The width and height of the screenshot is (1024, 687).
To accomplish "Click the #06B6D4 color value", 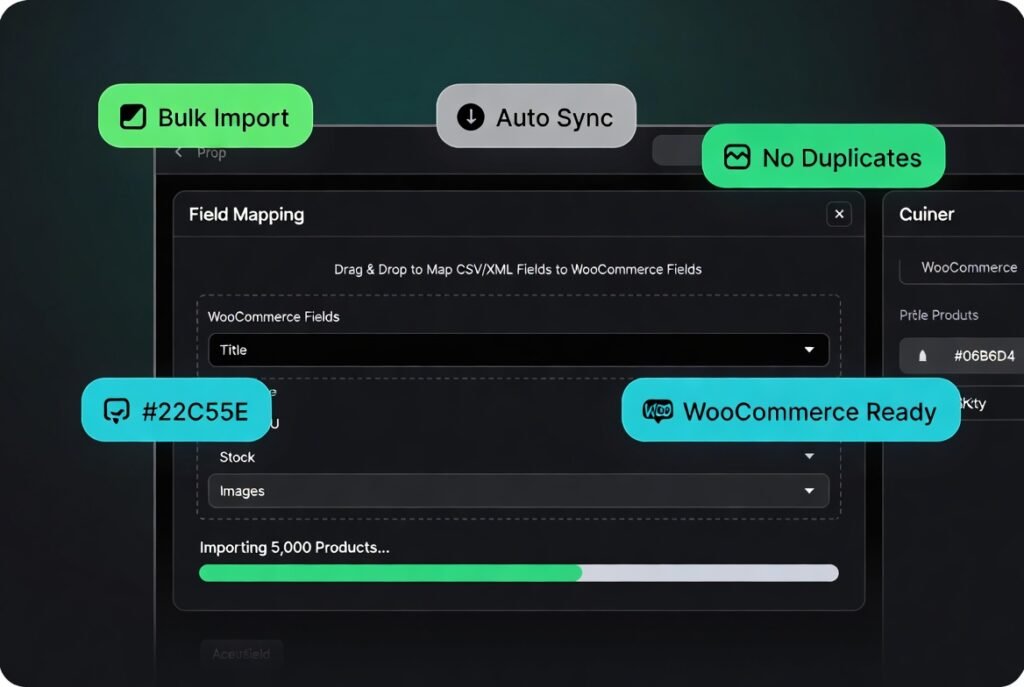I will coord(984,356).
